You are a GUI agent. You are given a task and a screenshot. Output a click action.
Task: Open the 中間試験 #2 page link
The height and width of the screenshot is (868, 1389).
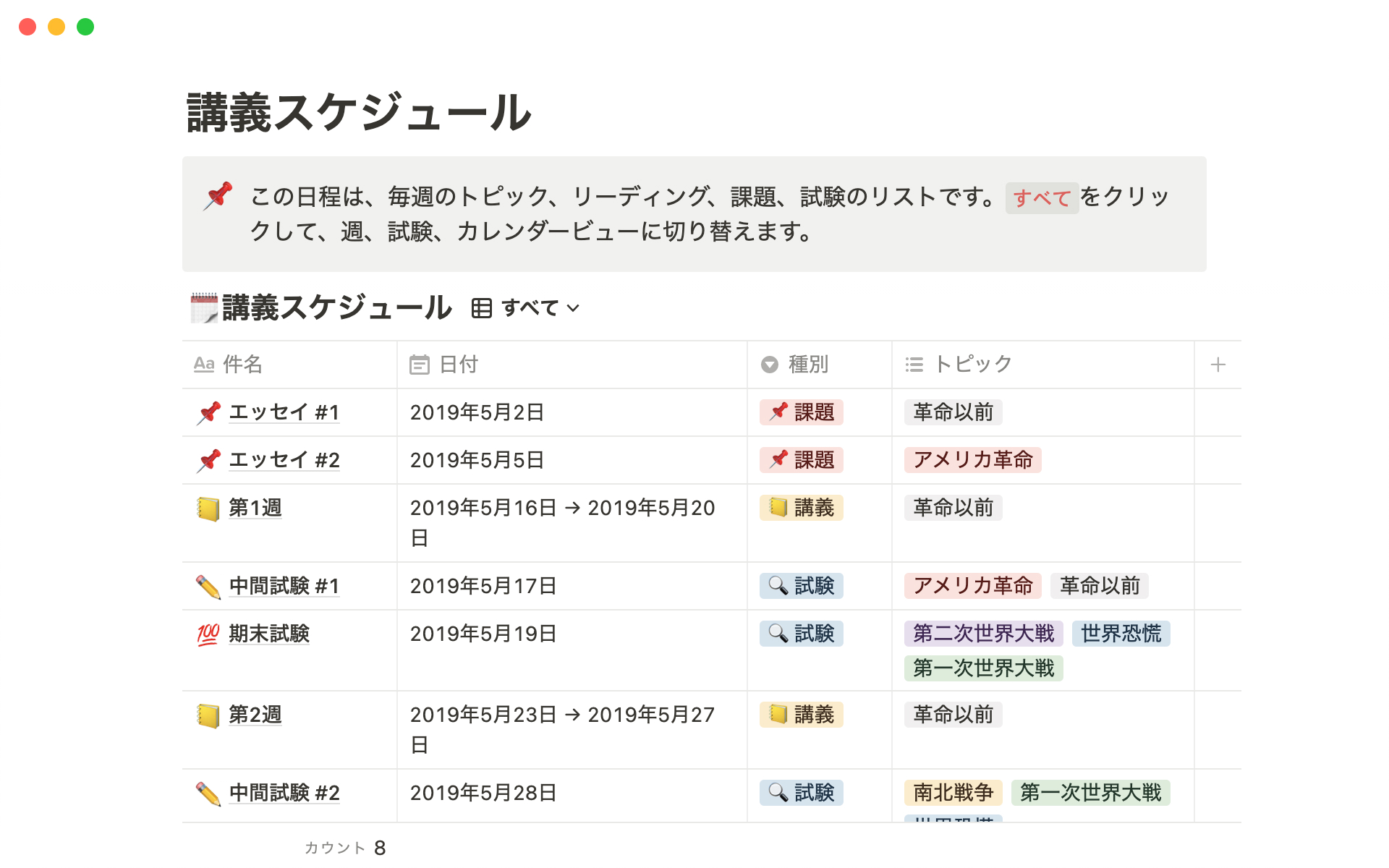pyautogui.click(x=284, y=793)
